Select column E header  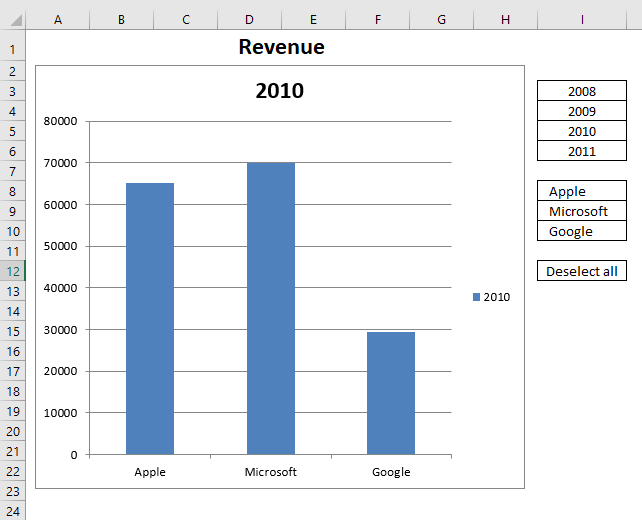(313, 20)
